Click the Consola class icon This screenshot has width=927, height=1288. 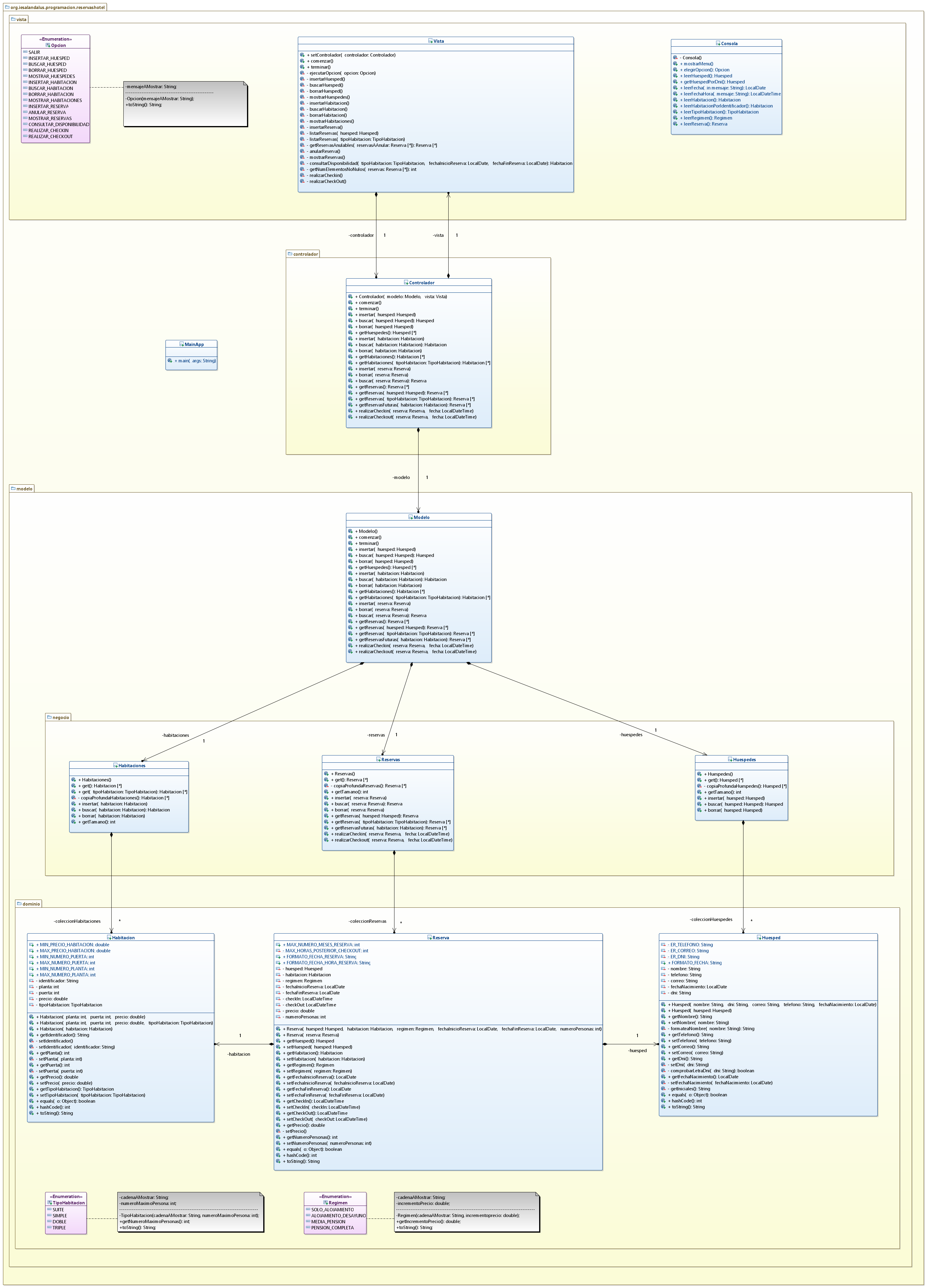[x=718, y=44]
